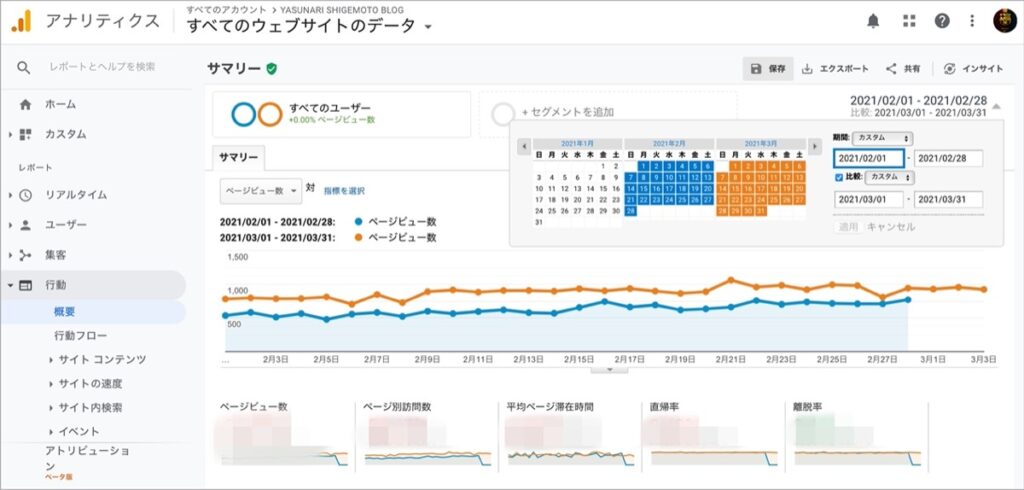Click the user account avatar
This screenshot has width=1024, height=490.
[1004, 21]
